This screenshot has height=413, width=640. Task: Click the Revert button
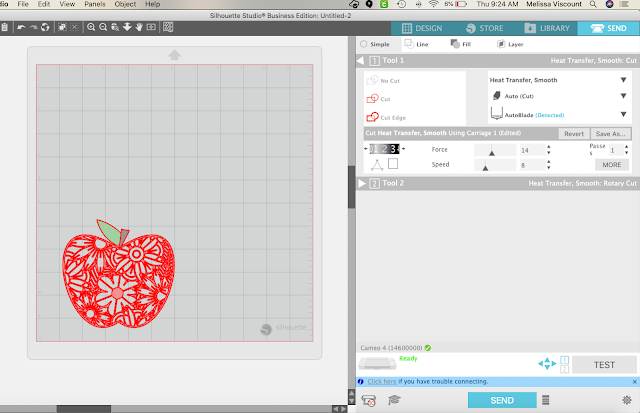click(574, 134)
